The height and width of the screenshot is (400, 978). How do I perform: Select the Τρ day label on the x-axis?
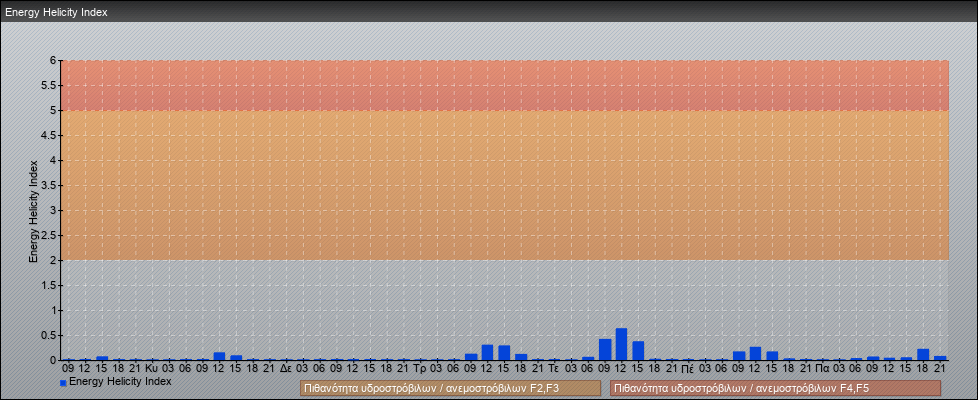coord(420,369)
